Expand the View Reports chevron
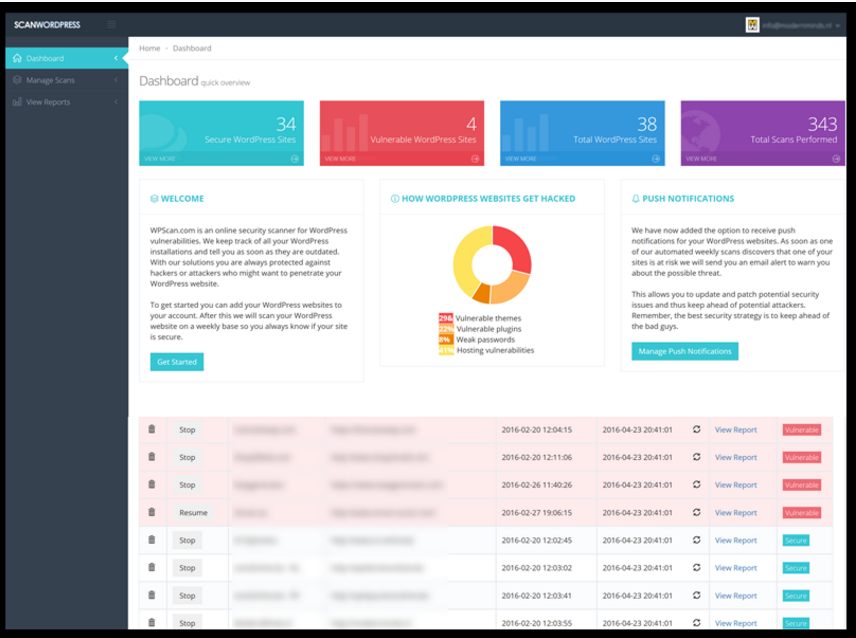Viewport: 856px width, 638px height. [116, 102]
